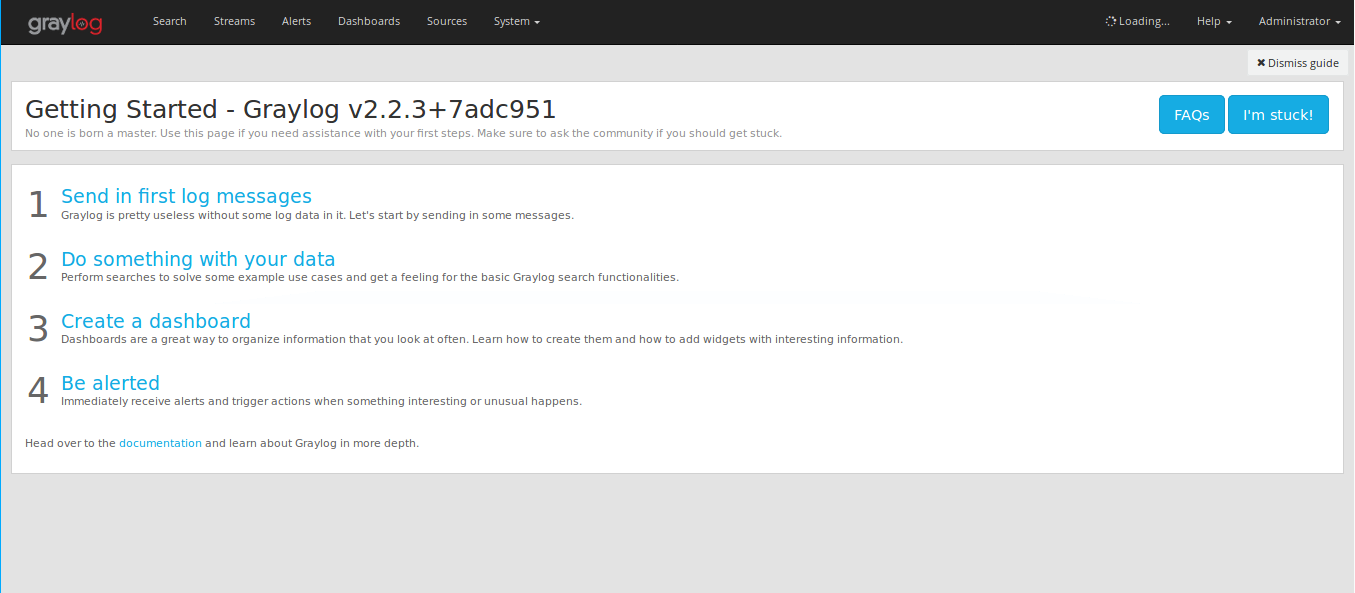Open the 'Send in first log messages' link
Screen dimensions: 1355x593
[186, 196]
